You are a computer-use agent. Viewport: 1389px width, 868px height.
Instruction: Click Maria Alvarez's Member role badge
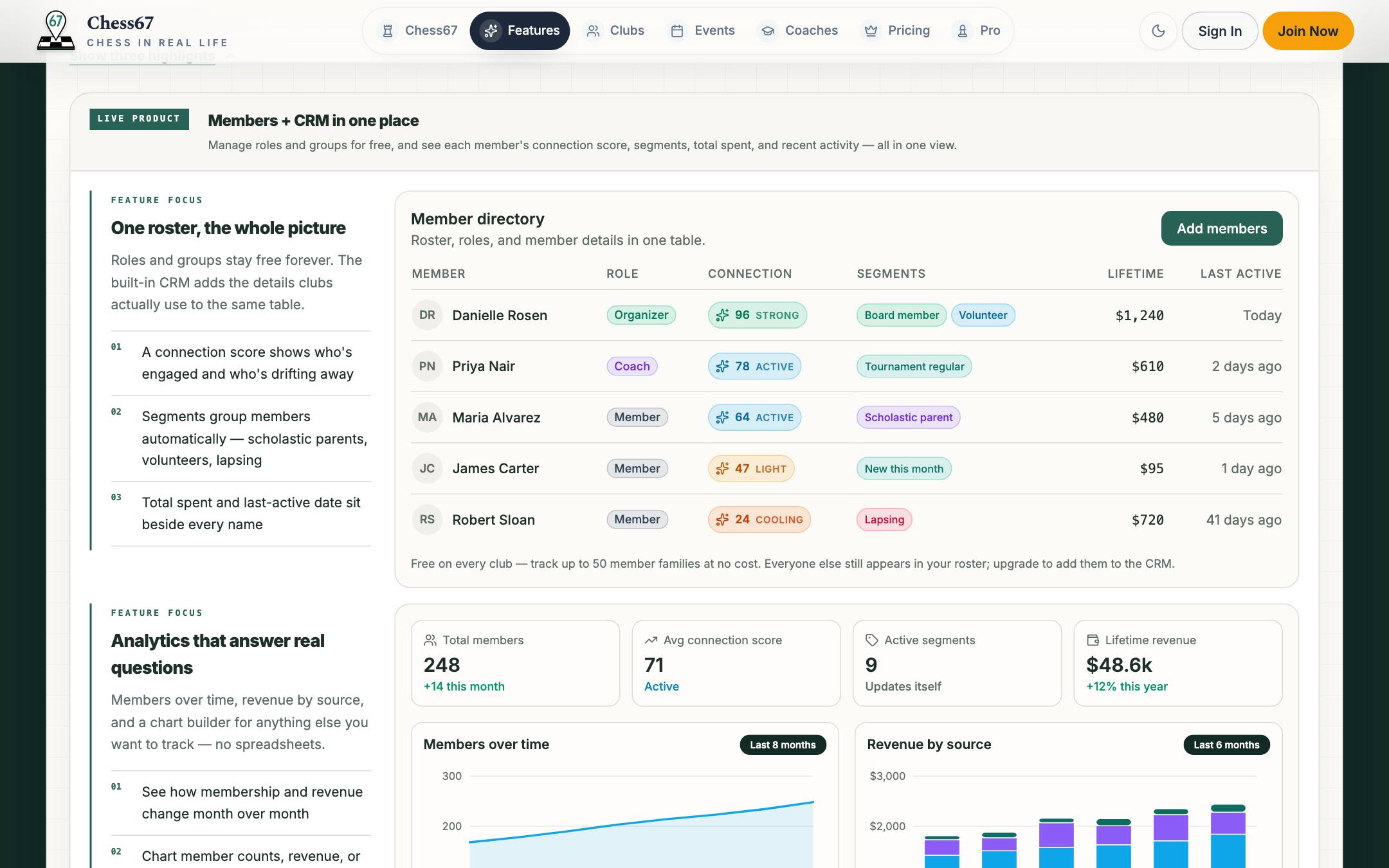click(637, 417)
